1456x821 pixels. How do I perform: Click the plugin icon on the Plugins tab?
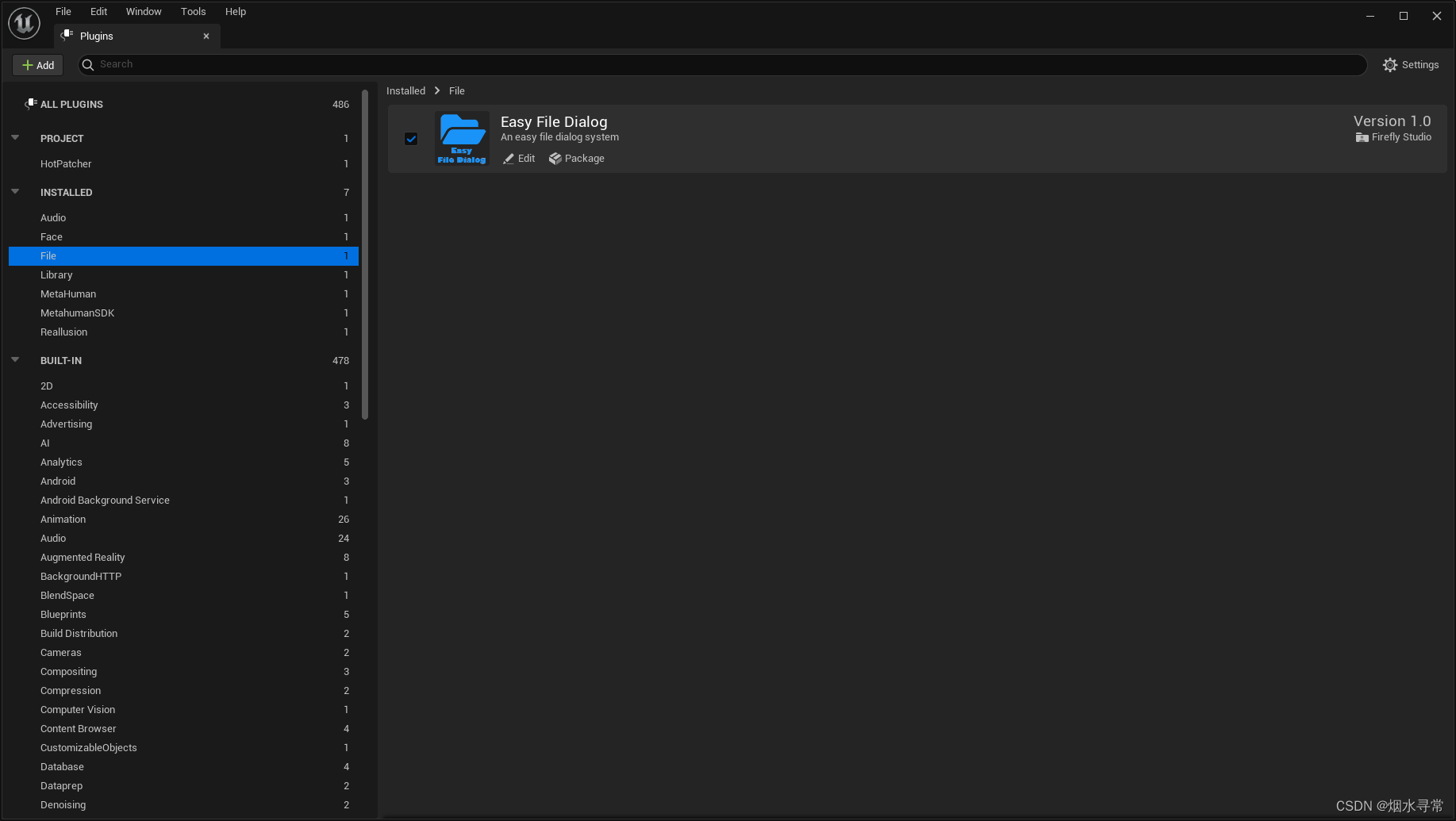pyautogui.click(x=67, y=36)
